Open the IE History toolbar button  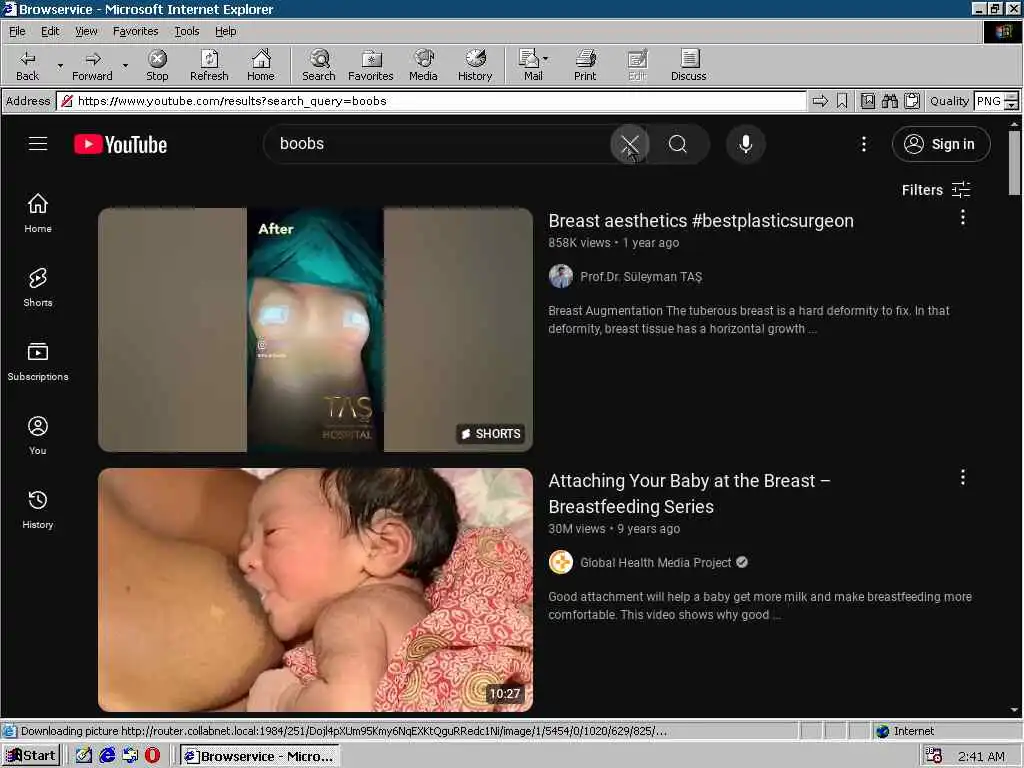point(475,65)
